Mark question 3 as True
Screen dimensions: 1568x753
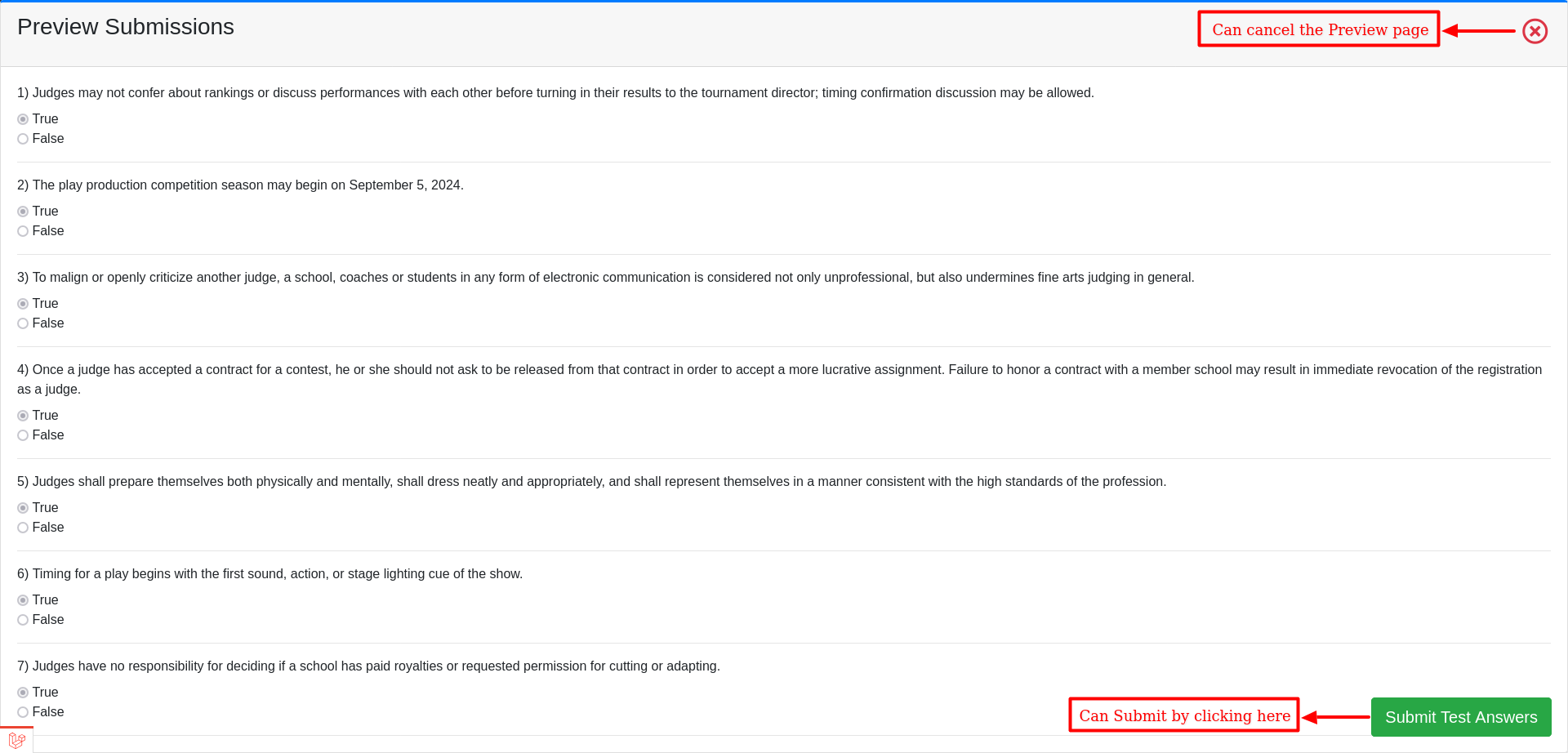23,304
